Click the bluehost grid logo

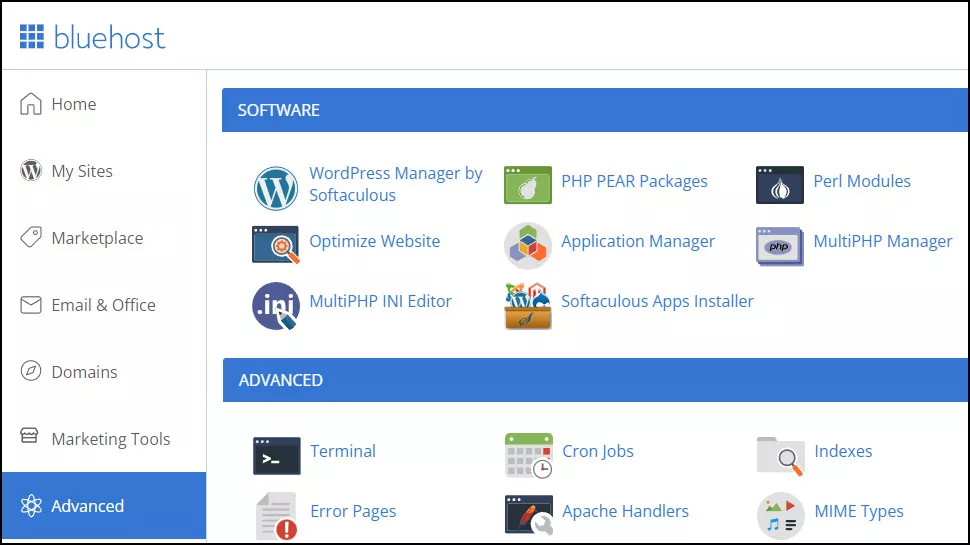(x=32, y=36)
